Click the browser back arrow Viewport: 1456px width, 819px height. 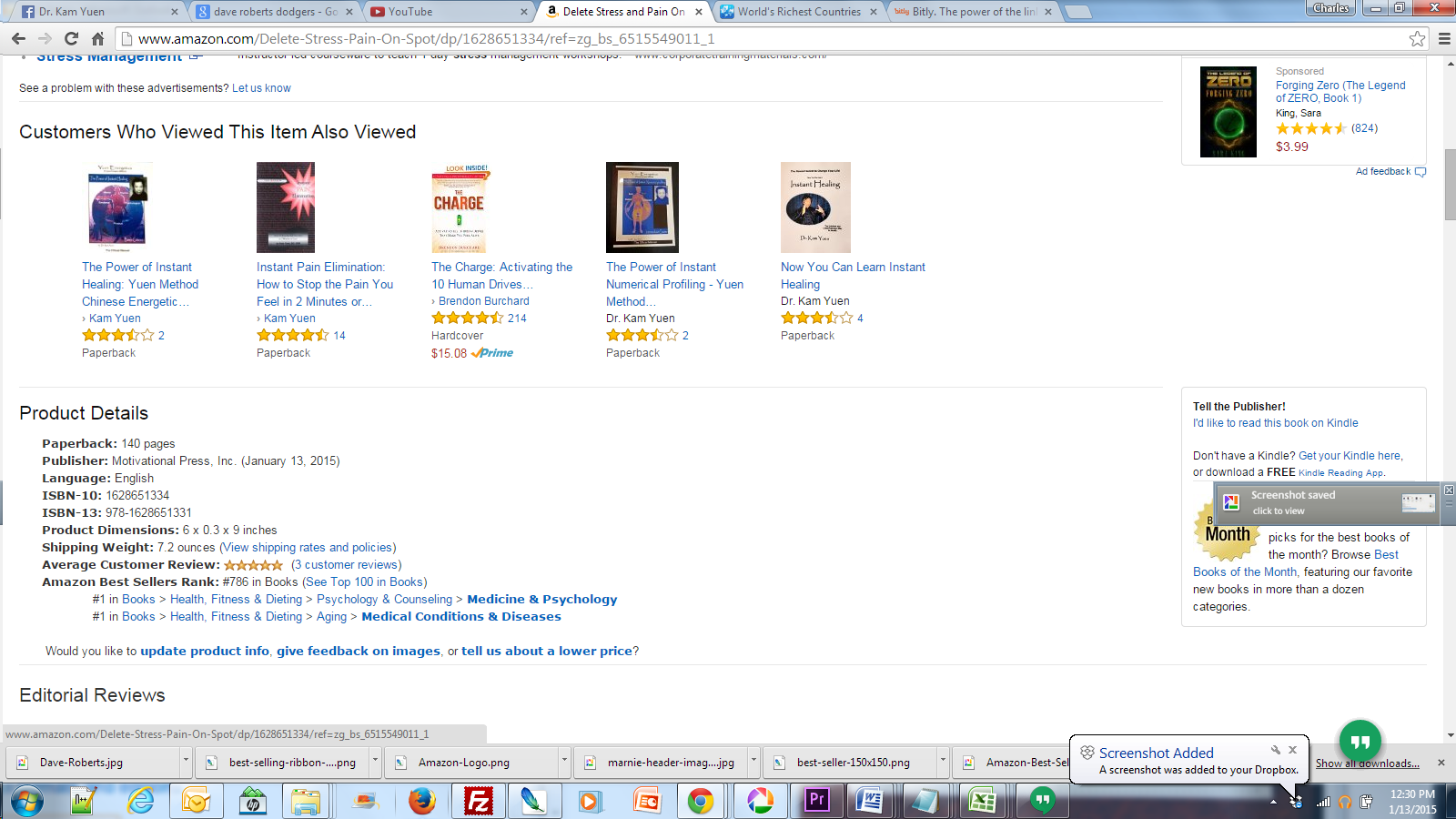[18, 38]
